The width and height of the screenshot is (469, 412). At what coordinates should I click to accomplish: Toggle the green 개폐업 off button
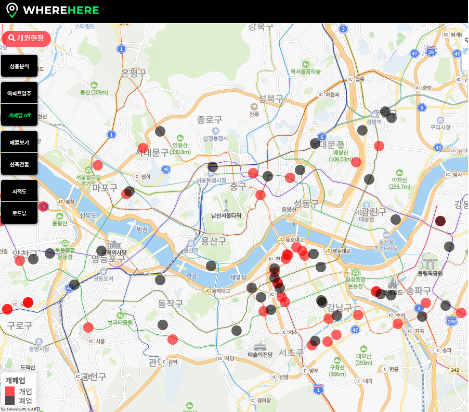(19, 115)
